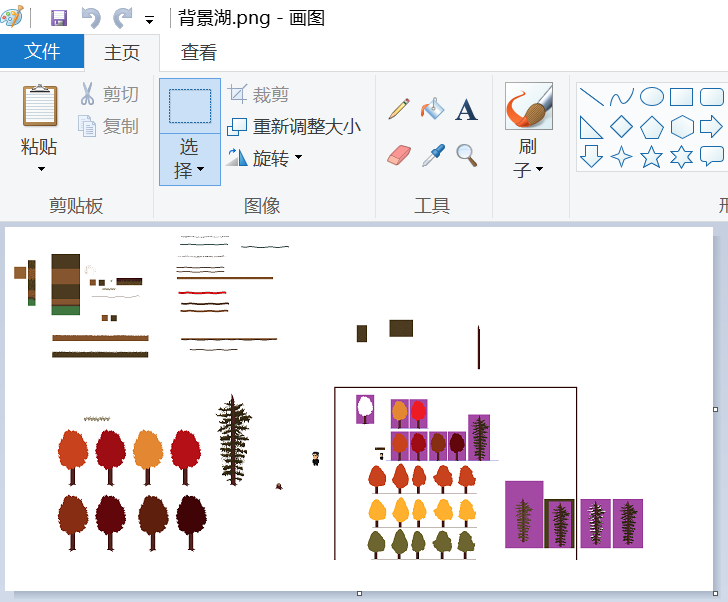Click the Save floppy disk icon

click(59, 19)
